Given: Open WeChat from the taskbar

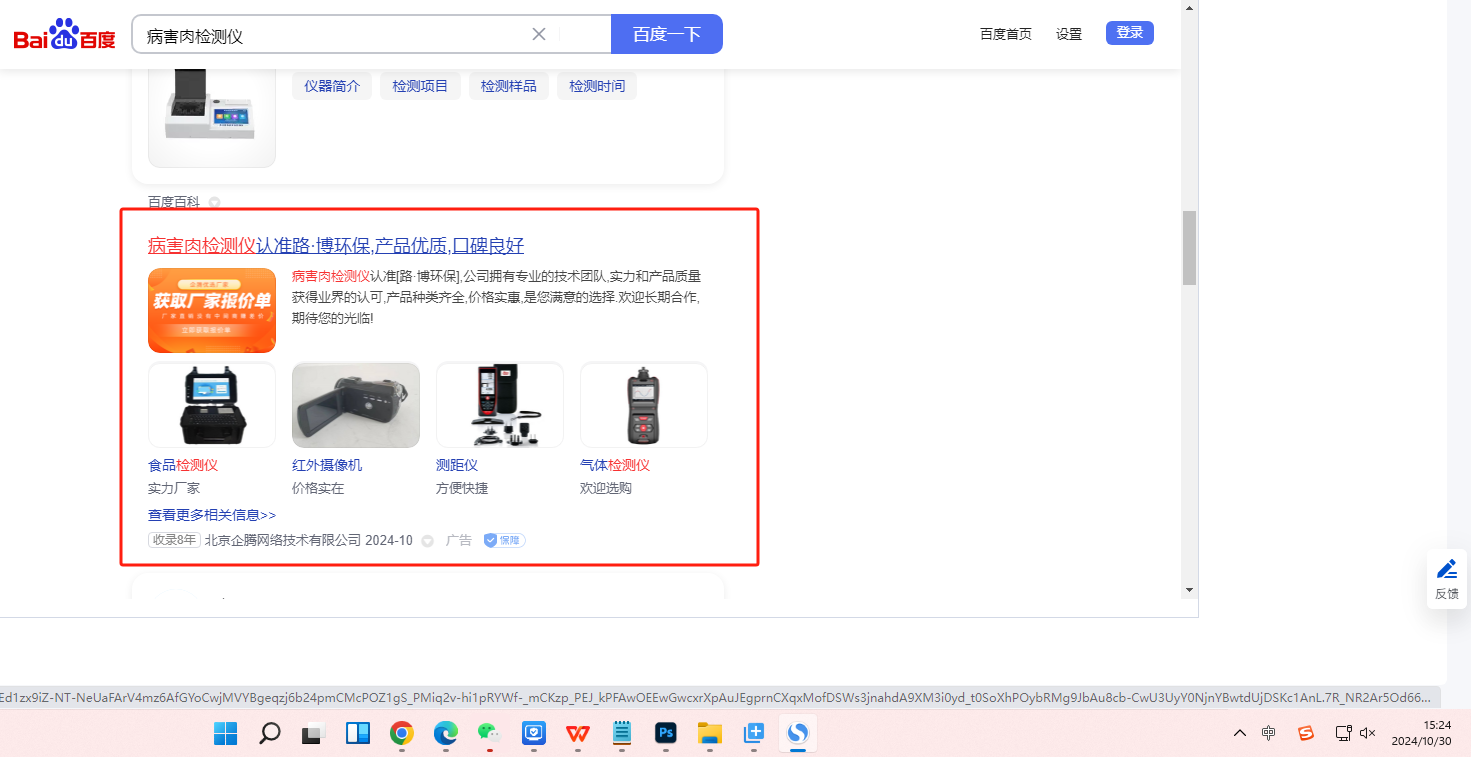Looking at the screenshot, I should 490,734.
